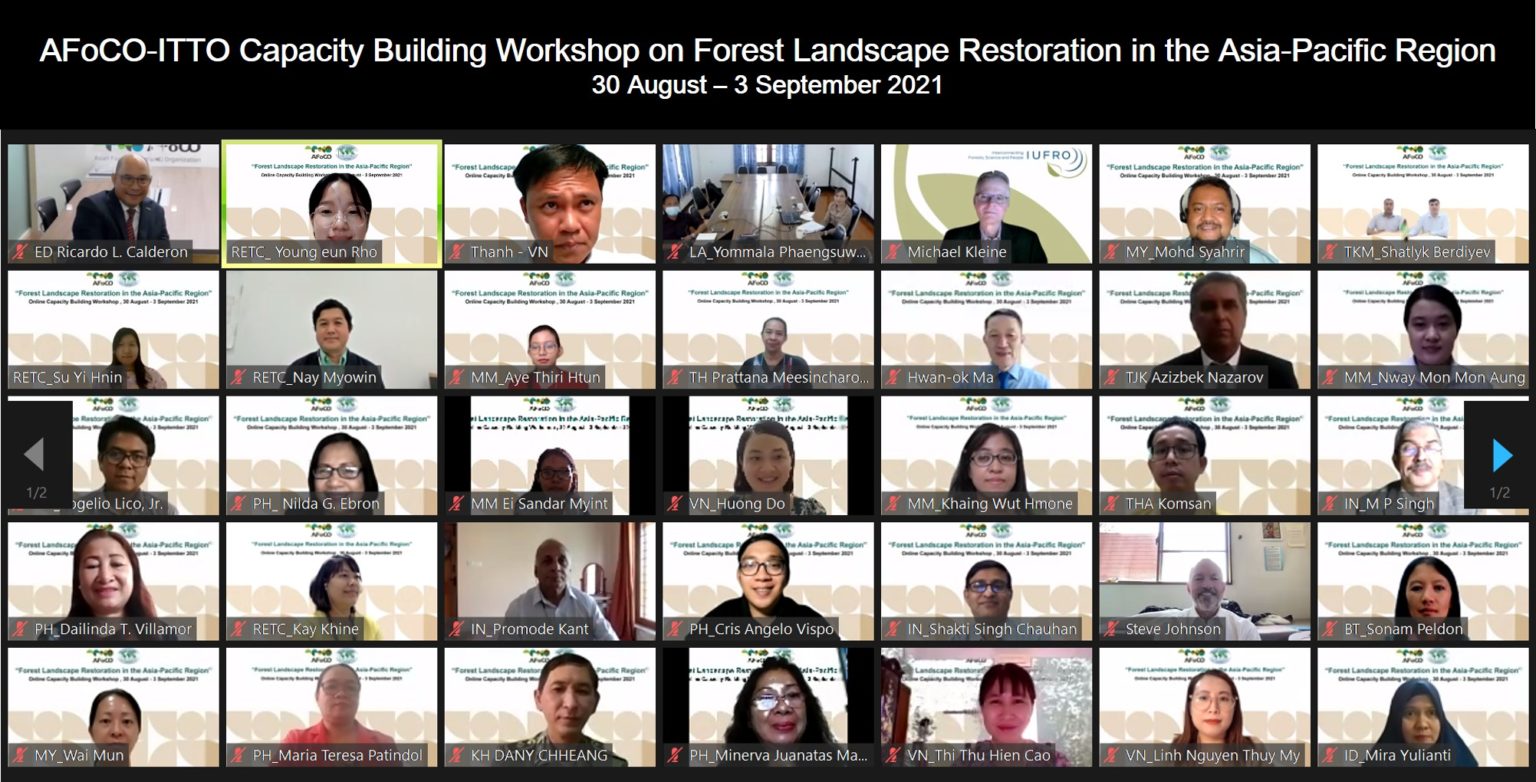Click muted mic icon beside MM_Nway Mon Mon Aung

(x=1329, y=377)
